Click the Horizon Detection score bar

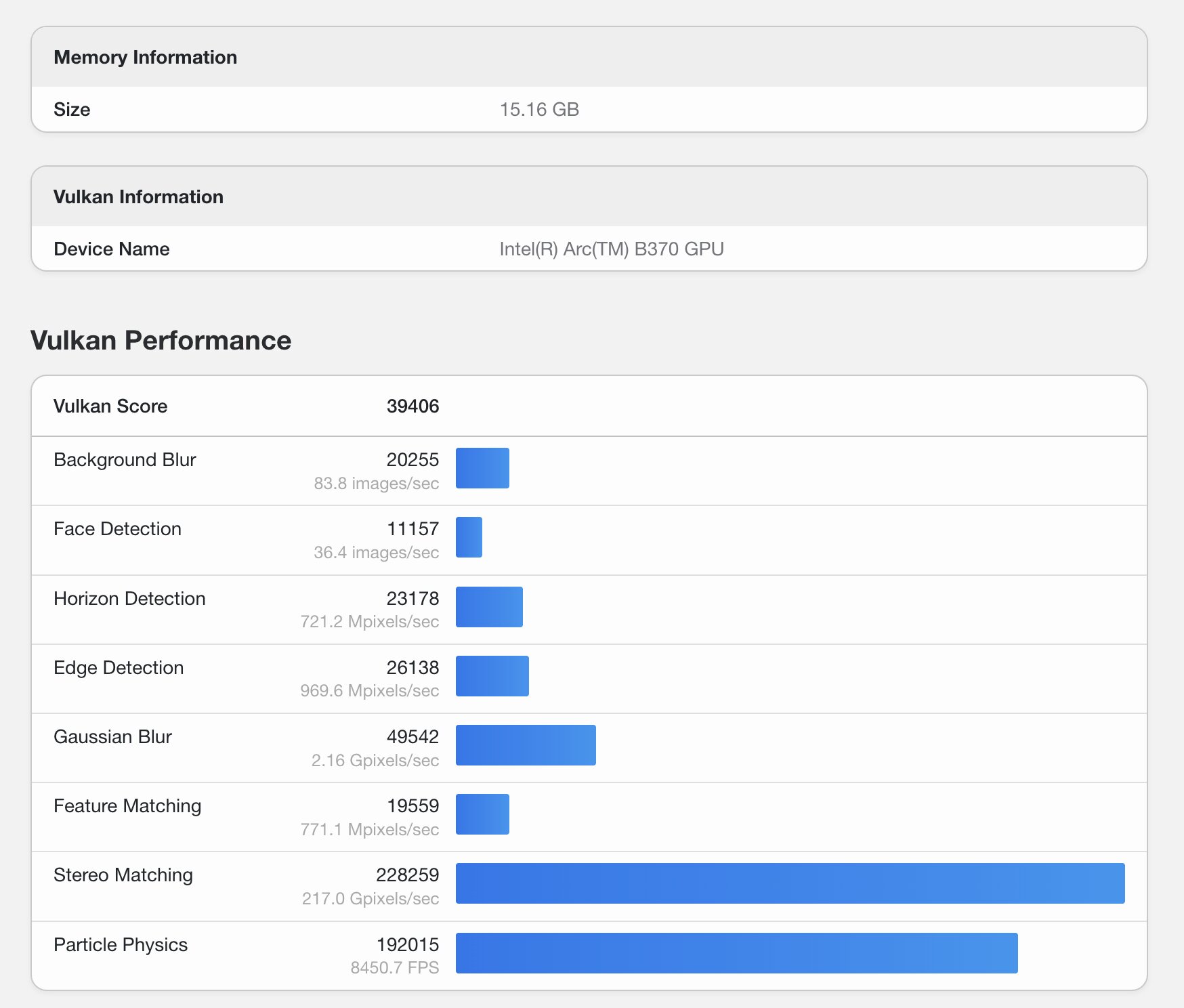click(489, 607)
